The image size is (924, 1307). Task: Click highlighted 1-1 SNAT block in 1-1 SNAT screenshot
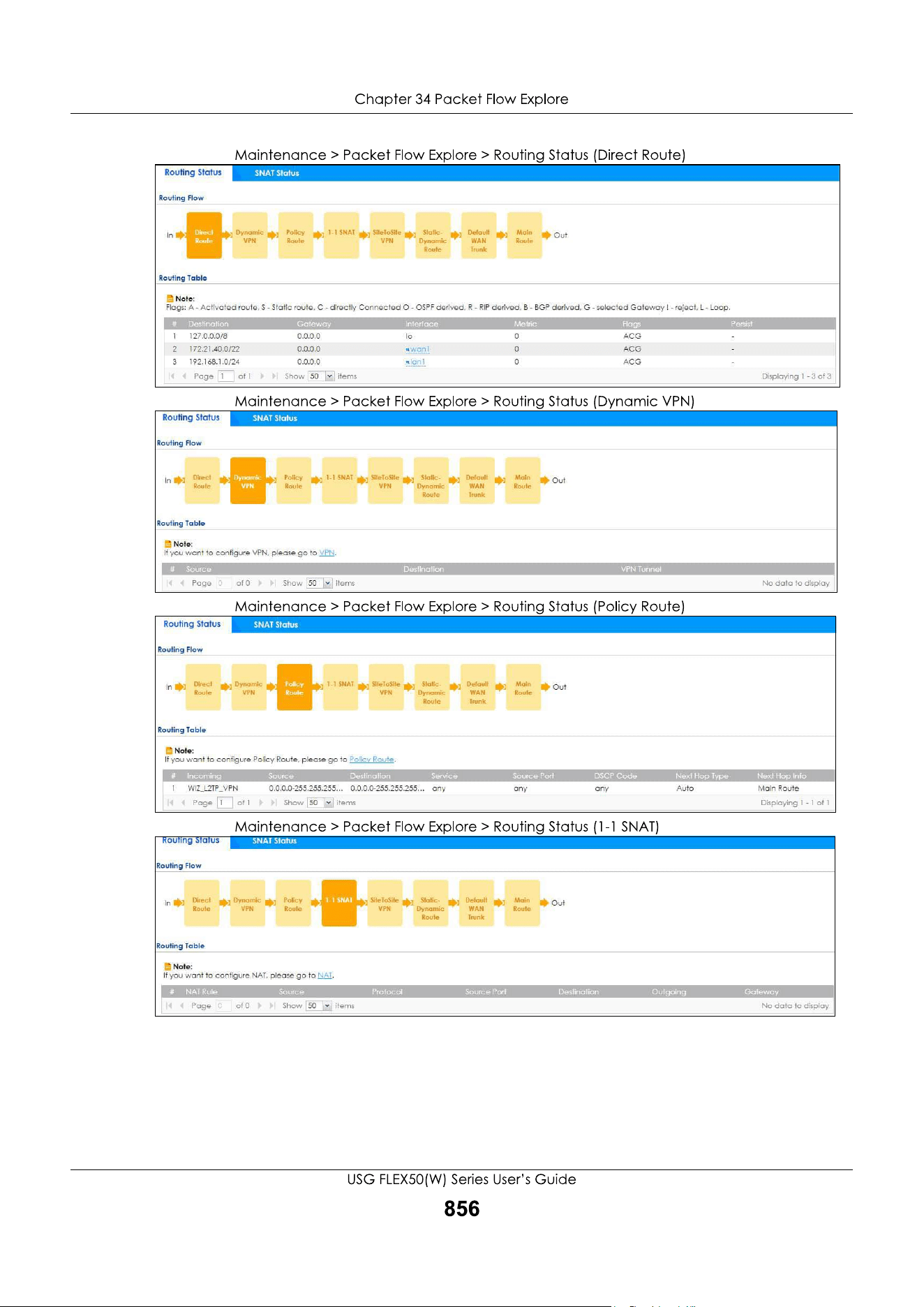coord(339,903)
